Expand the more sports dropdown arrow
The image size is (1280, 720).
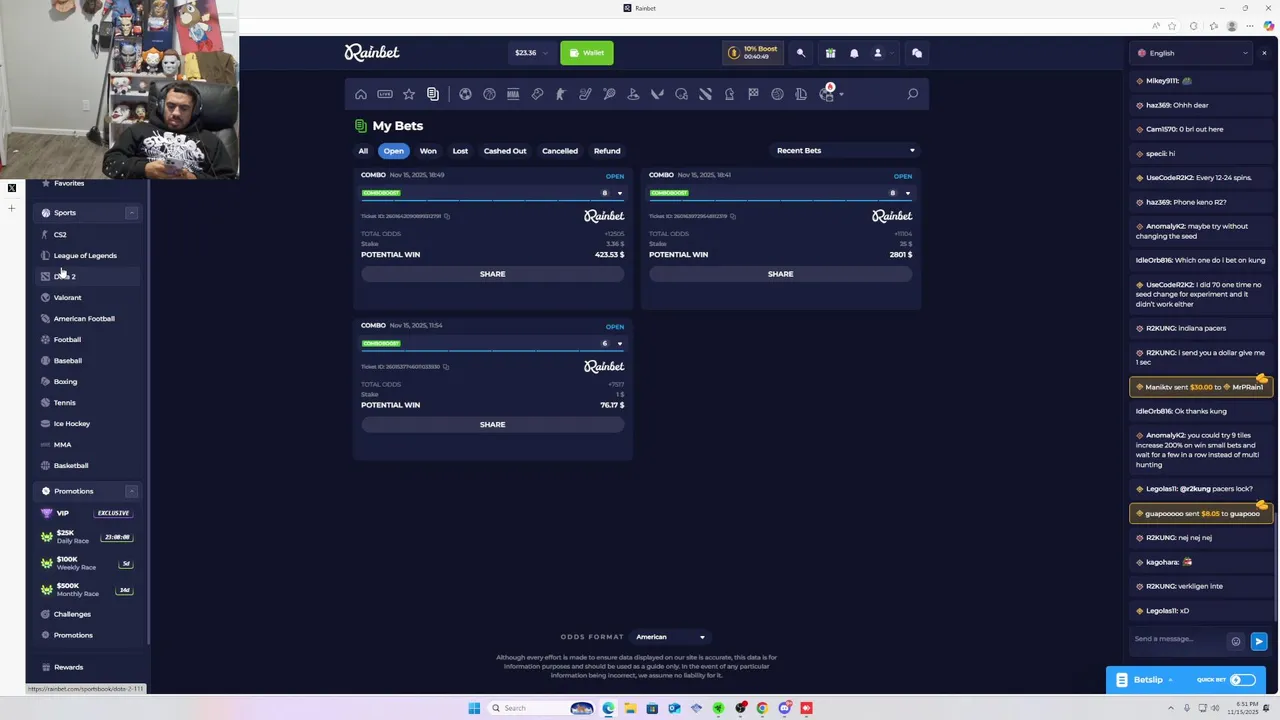tap(841, 94)
